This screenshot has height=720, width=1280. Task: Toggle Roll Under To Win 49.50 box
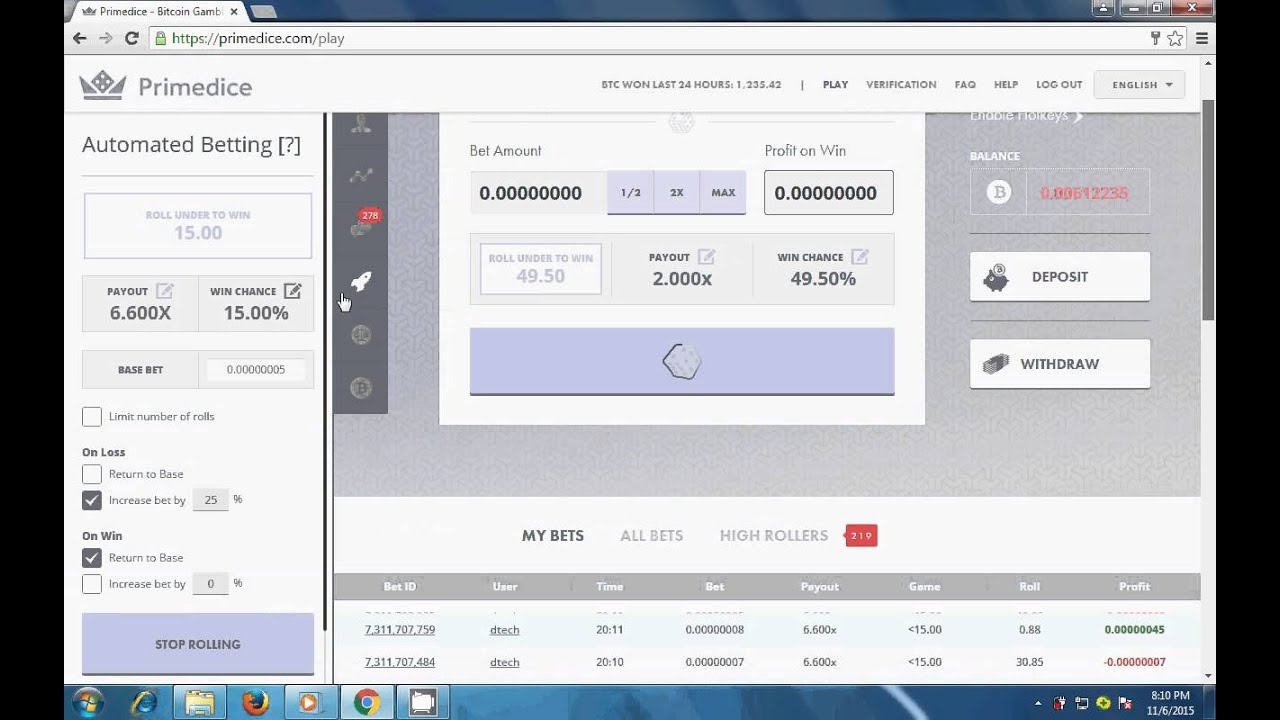click(x=541, y=269)
